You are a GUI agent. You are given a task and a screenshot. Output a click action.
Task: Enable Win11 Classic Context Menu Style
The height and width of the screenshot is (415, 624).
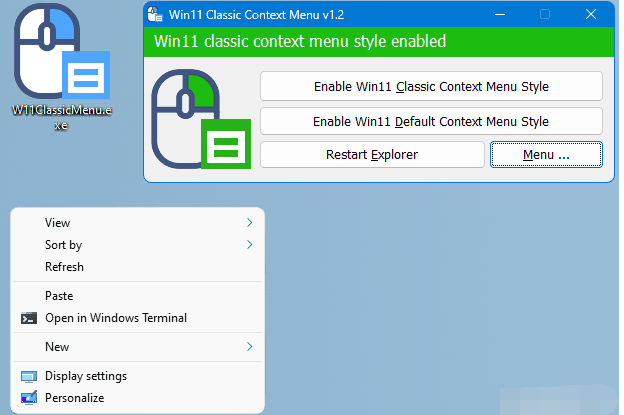(x=431, y=86)
